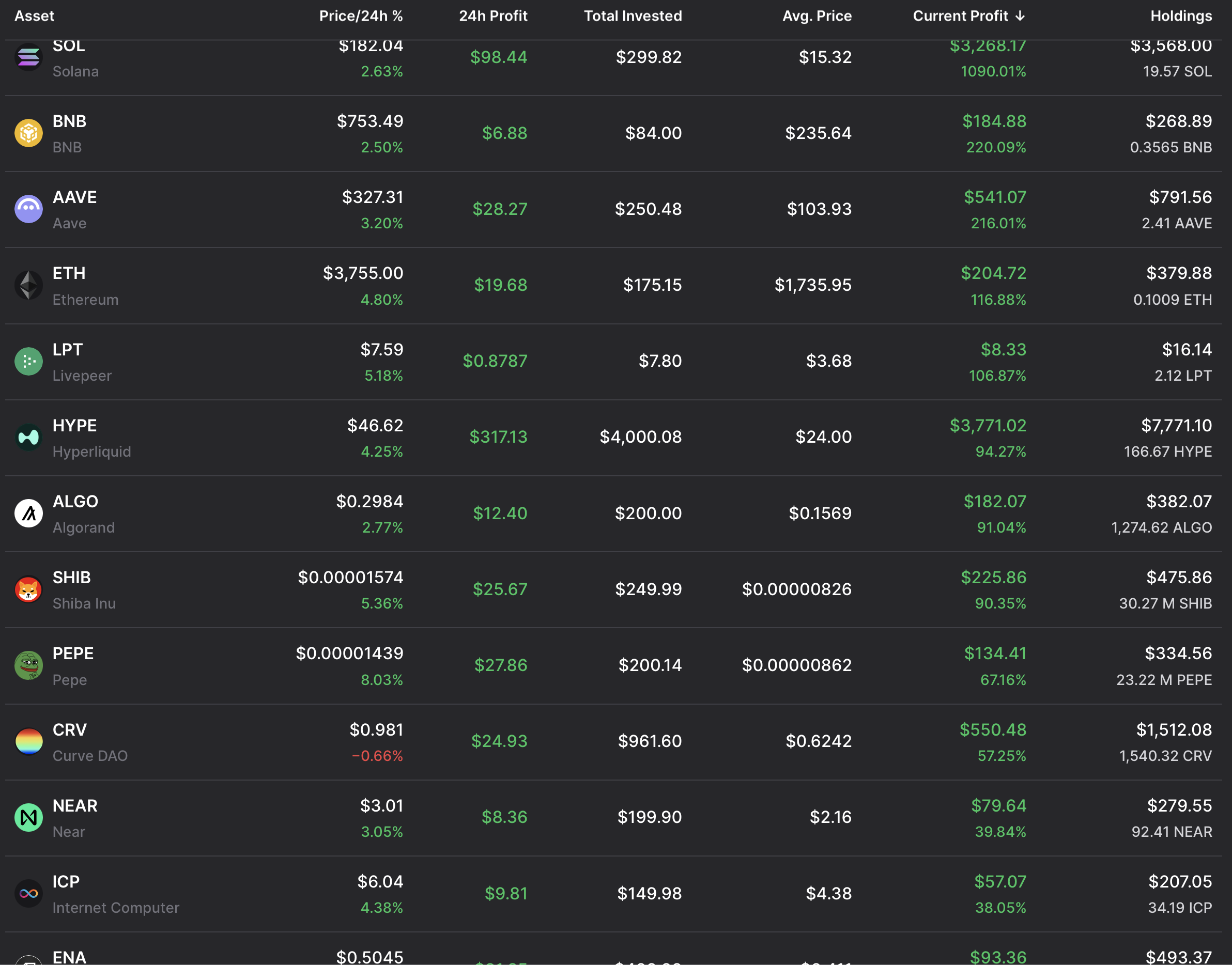
Task: Click the Pepe frog icon
Action: [28, 665]
